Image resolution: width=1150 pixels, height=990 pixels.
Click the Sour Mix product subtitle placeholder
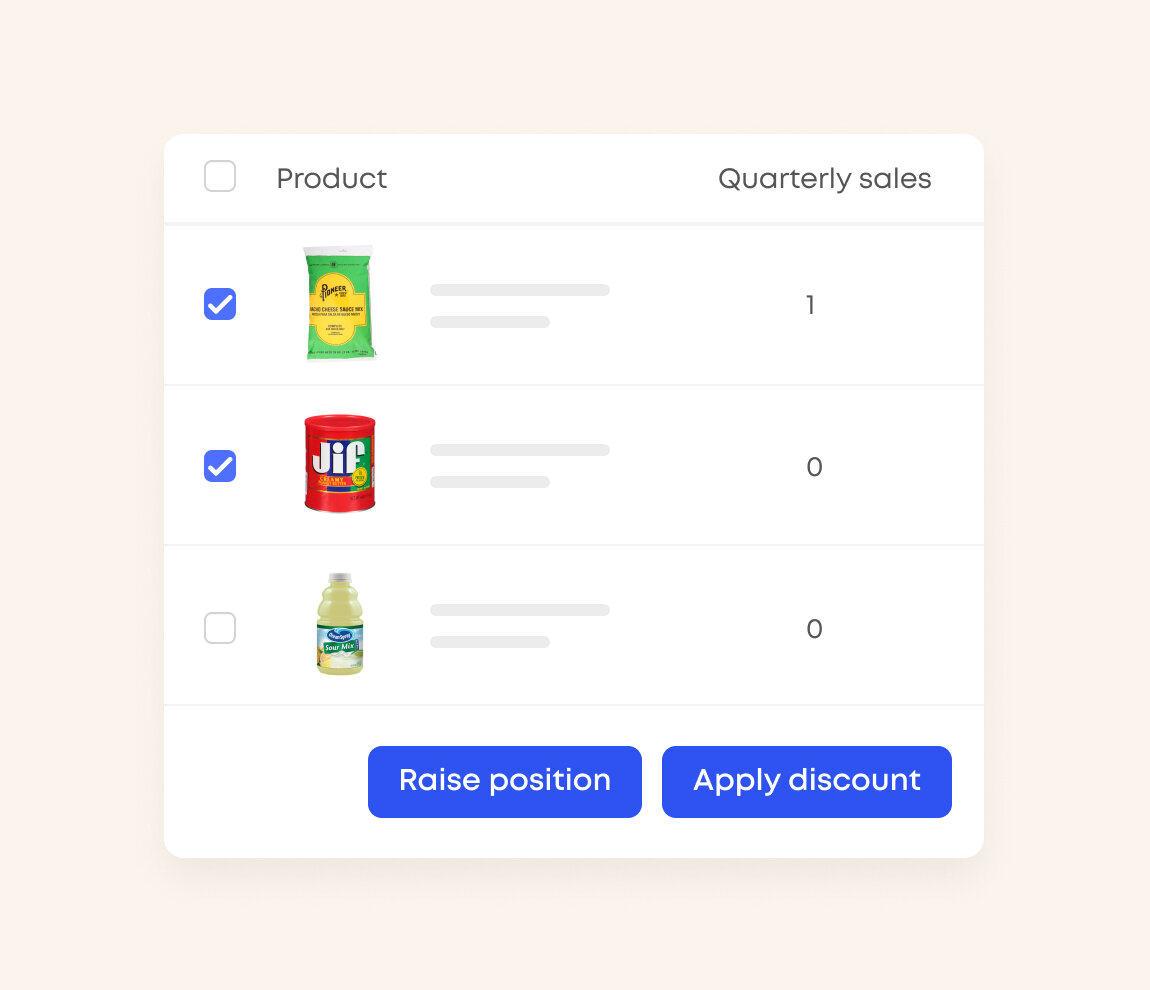point(489,642)
